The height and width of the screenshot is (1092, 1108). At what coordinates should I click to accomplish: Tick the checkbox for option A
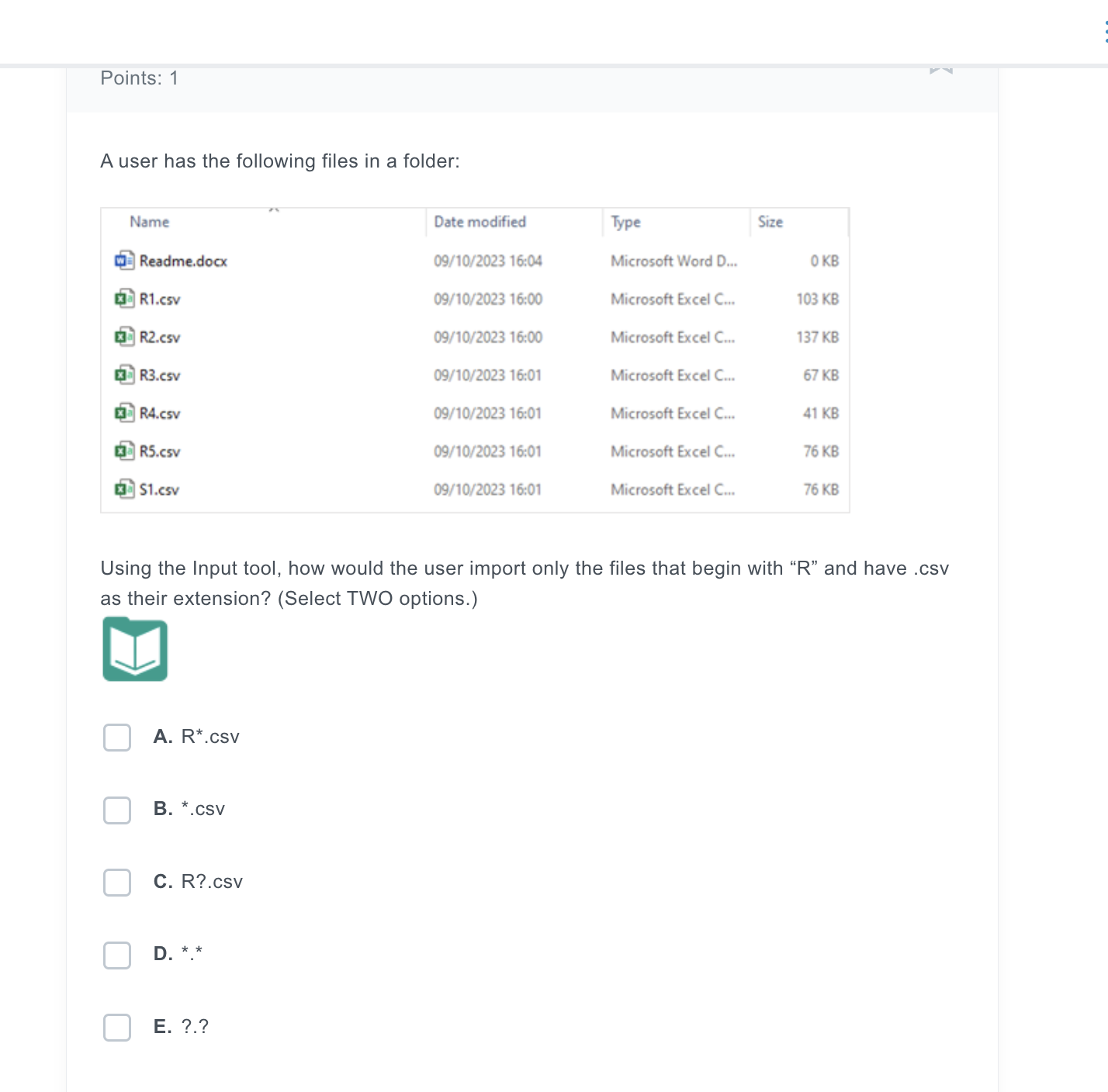pos(117,738)
